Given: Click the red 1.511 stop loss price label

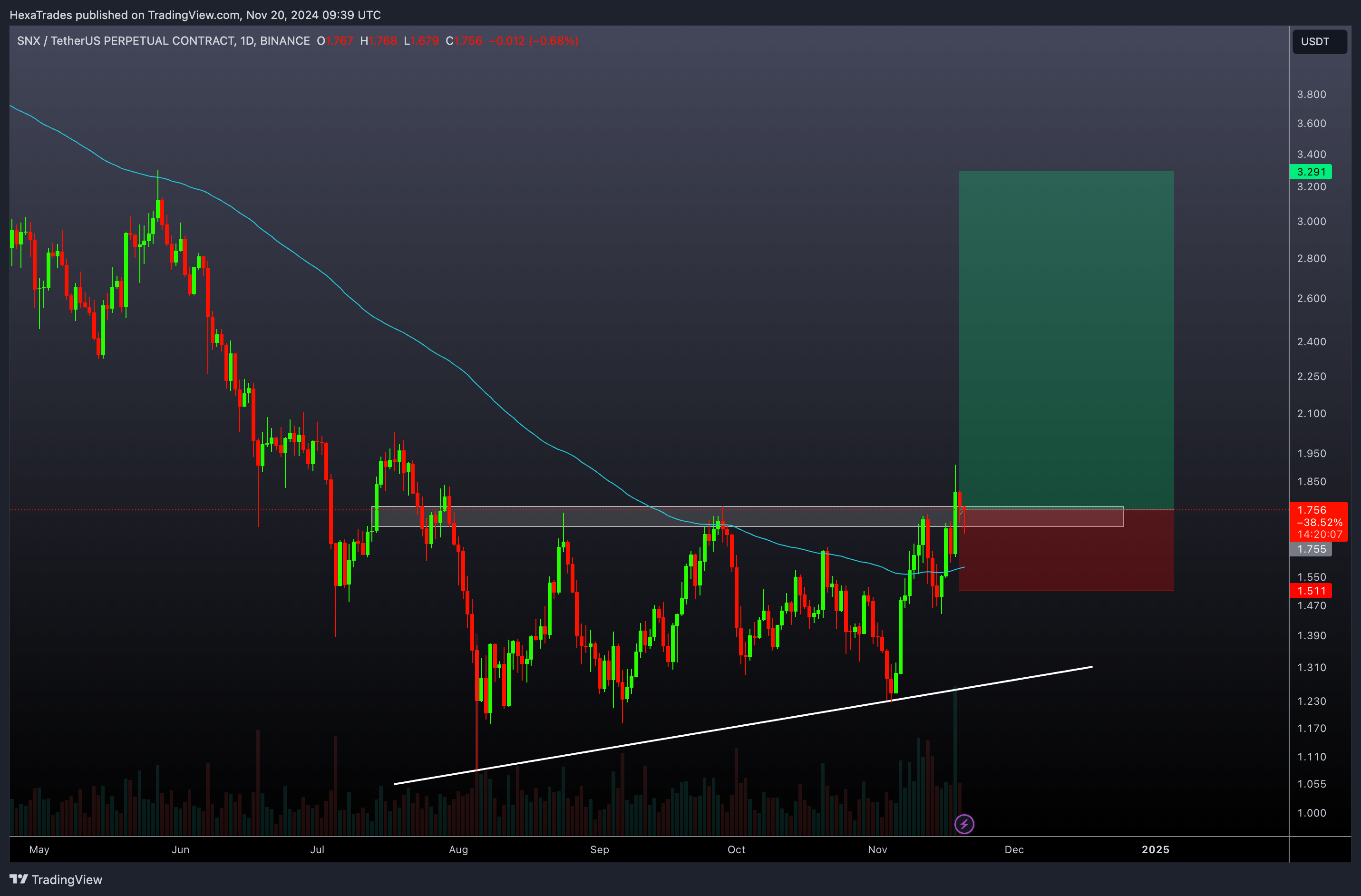Looking at the screenshot, I should [x=1311, y=591].
